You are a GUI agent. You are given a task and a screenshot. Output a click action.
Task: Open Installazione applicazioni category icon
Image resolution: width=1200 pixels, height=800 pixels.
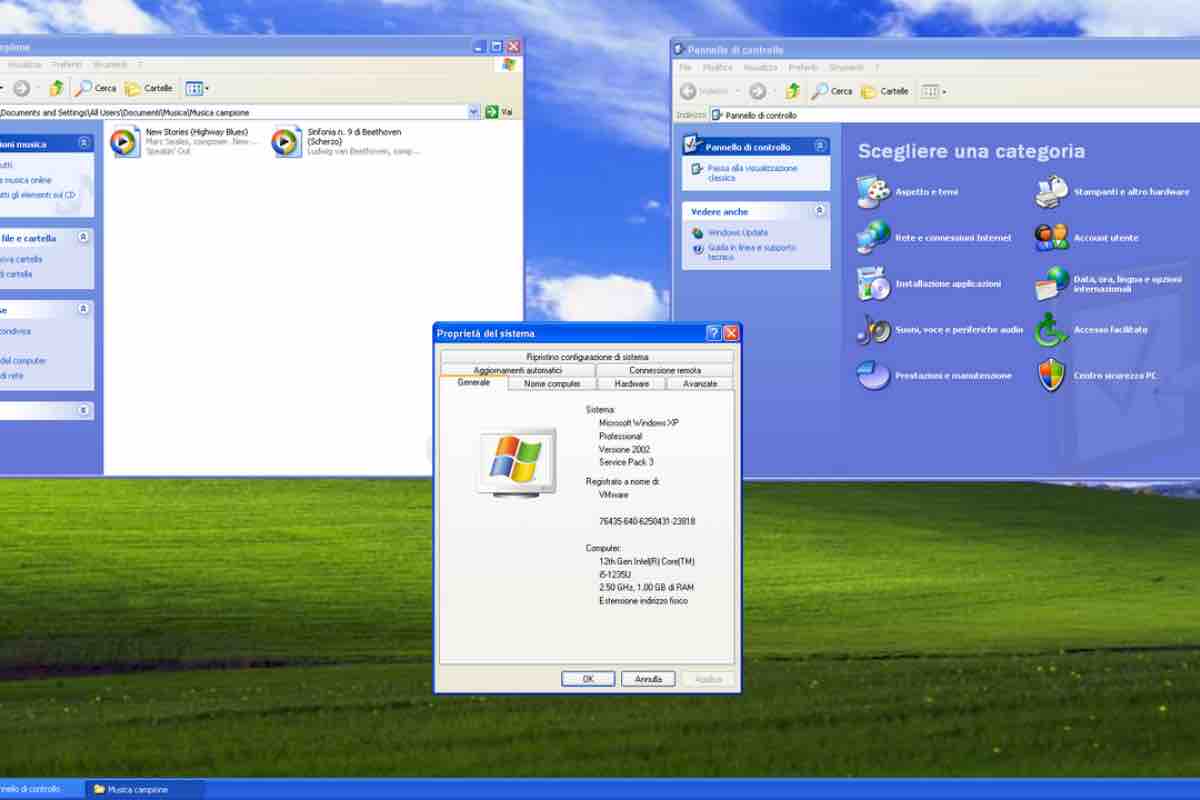click(873, 283)
